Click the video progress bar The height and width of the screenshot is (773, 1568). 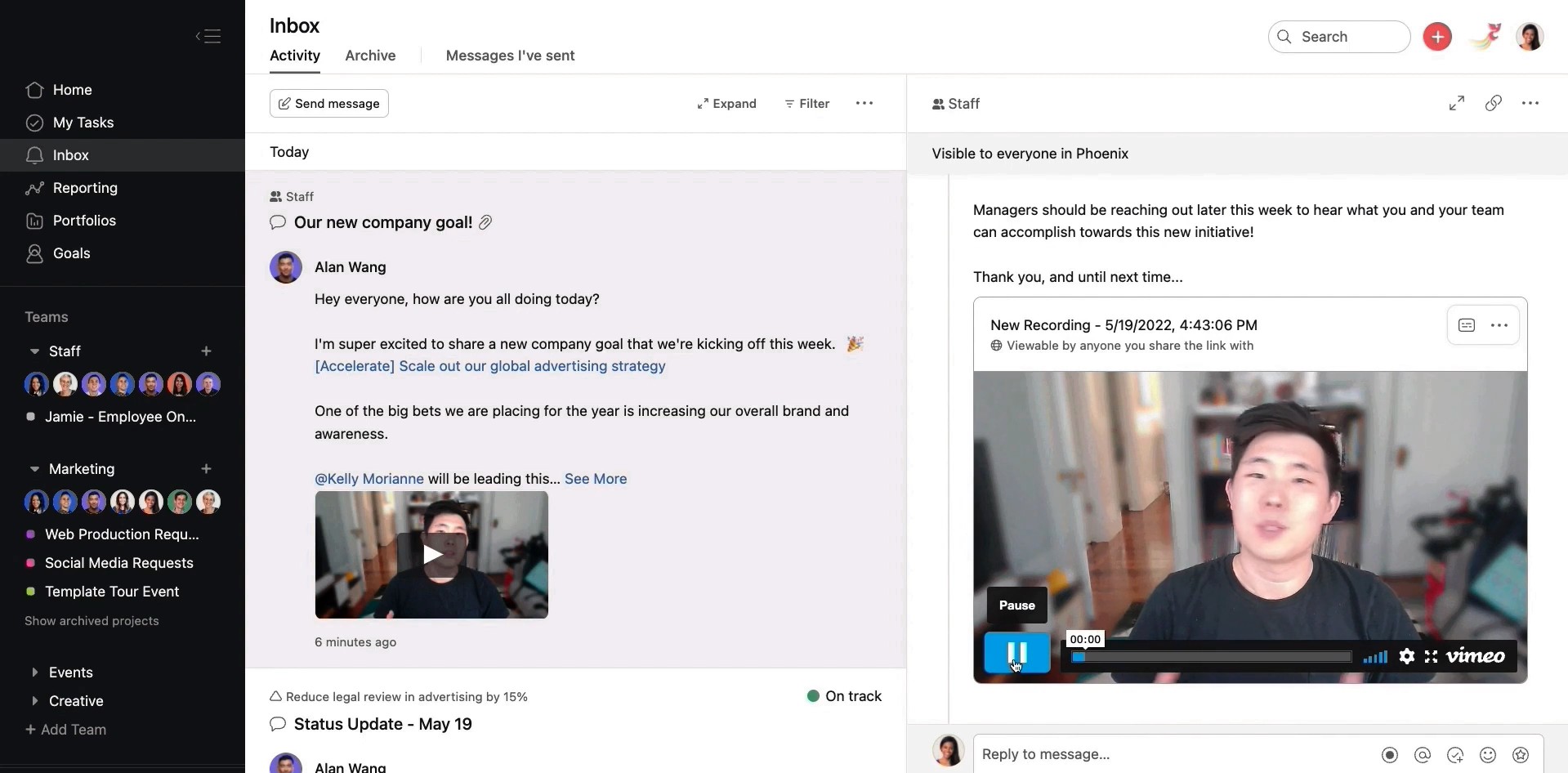pyautogui.click(x=1212, y=657)
